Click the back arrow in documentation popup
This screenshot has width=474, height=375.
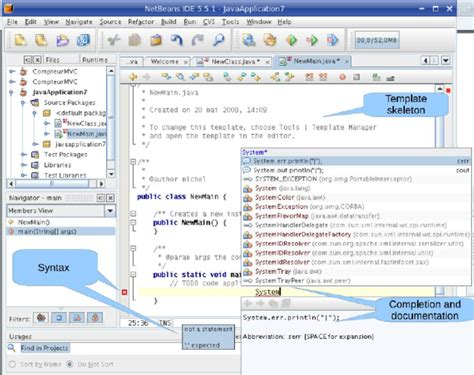248,303
